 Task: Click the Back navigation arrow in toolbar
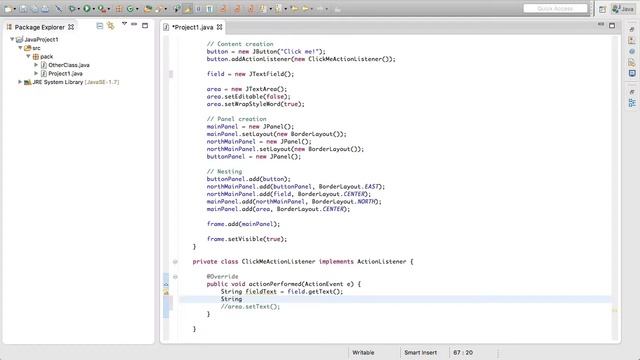point(305,9)
